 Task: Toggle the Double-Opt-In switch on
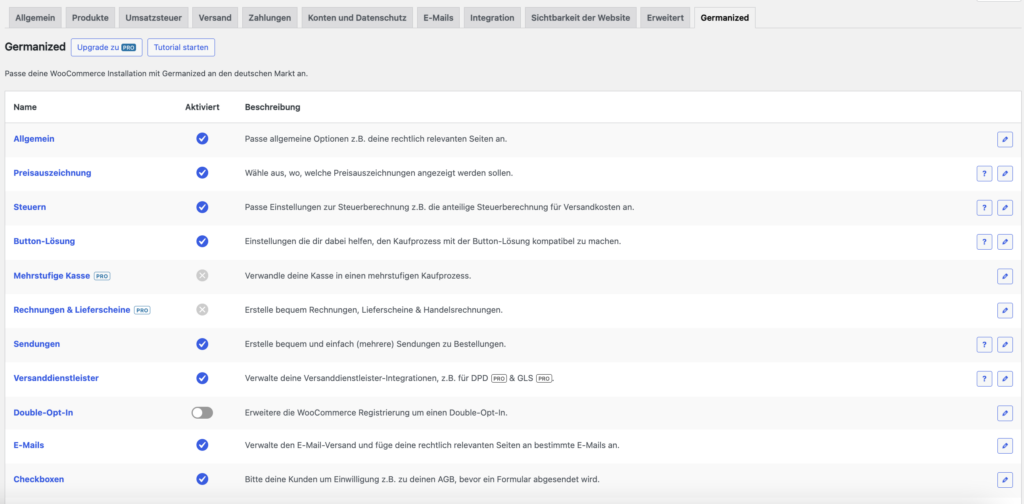click(x=202, y=413)
